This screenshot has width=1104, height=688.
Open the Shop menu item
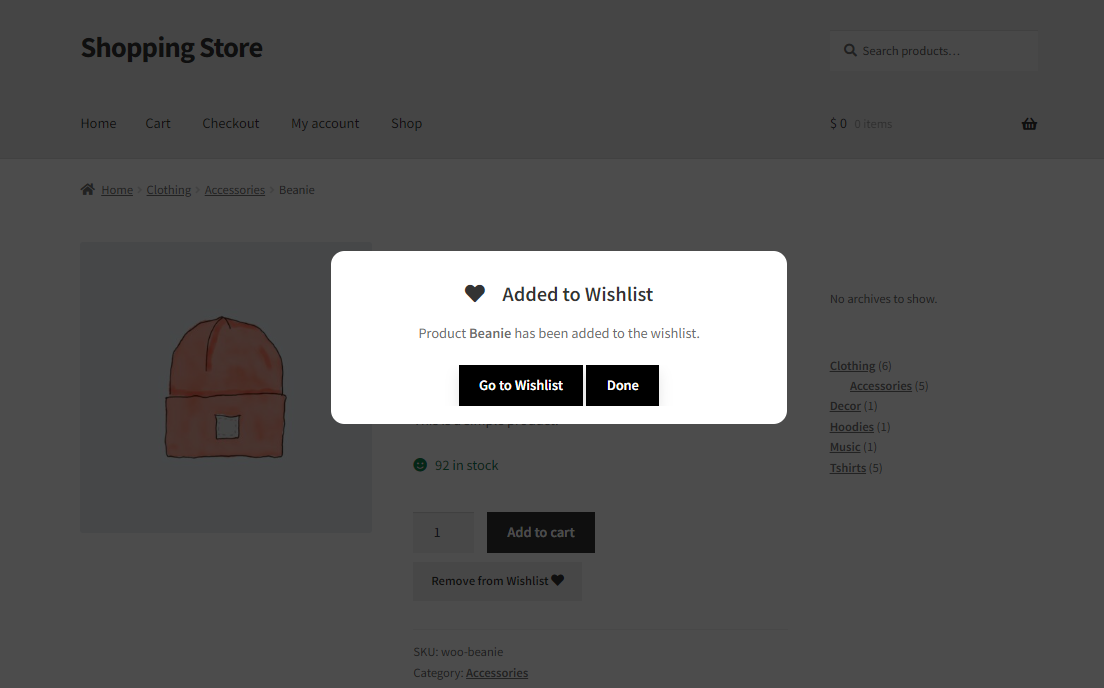406,123
